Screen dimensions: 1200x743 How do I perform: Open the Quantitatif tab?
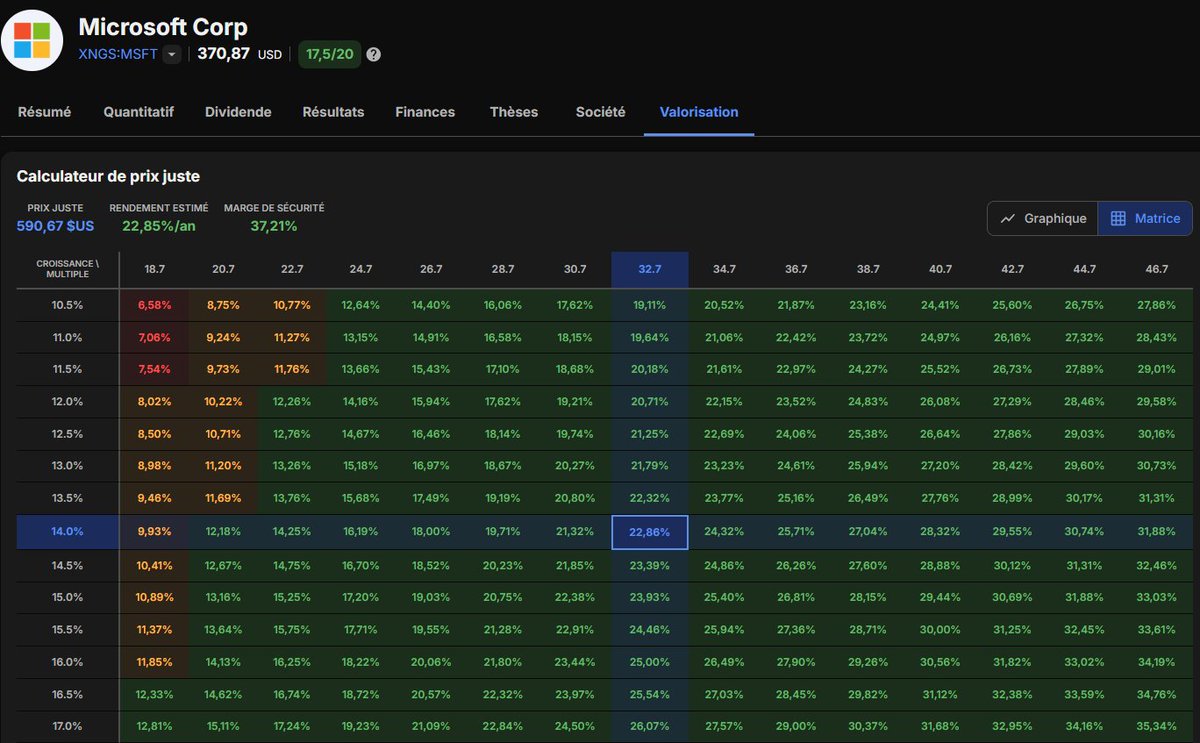138,112
